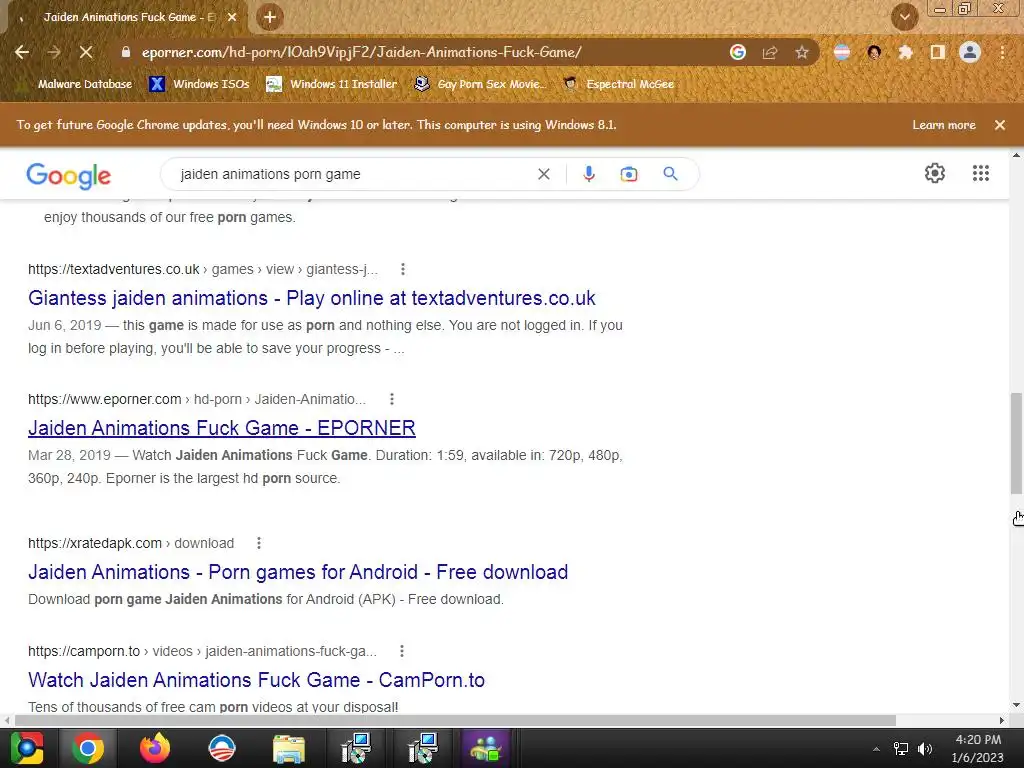This screenshot has height=768, width=1024.
Task: Click the blue round taskbar icon
Action: coord(221,748)
